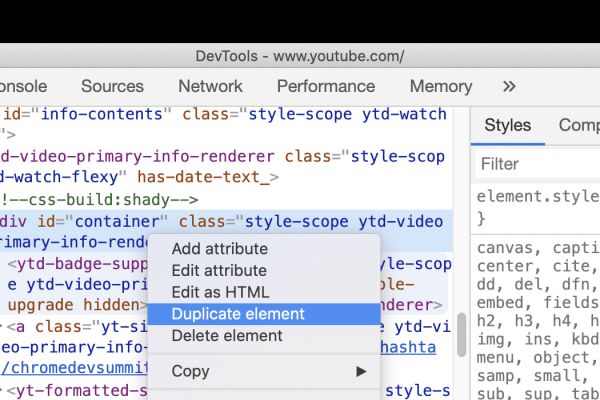The width and height of the screenshot is (600, 400).
Task: Open the Copy submenu arrow
Action: pyautogui.click(x=361, y=371)
